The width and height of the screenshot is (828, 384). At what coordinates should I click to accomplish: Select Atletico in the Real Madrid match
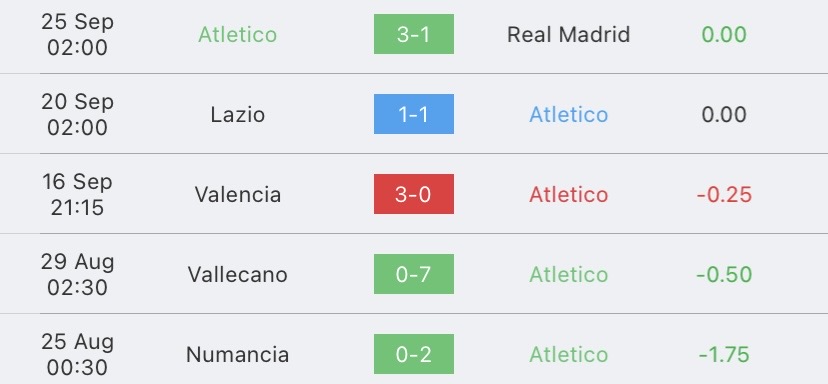click(238, 35)
